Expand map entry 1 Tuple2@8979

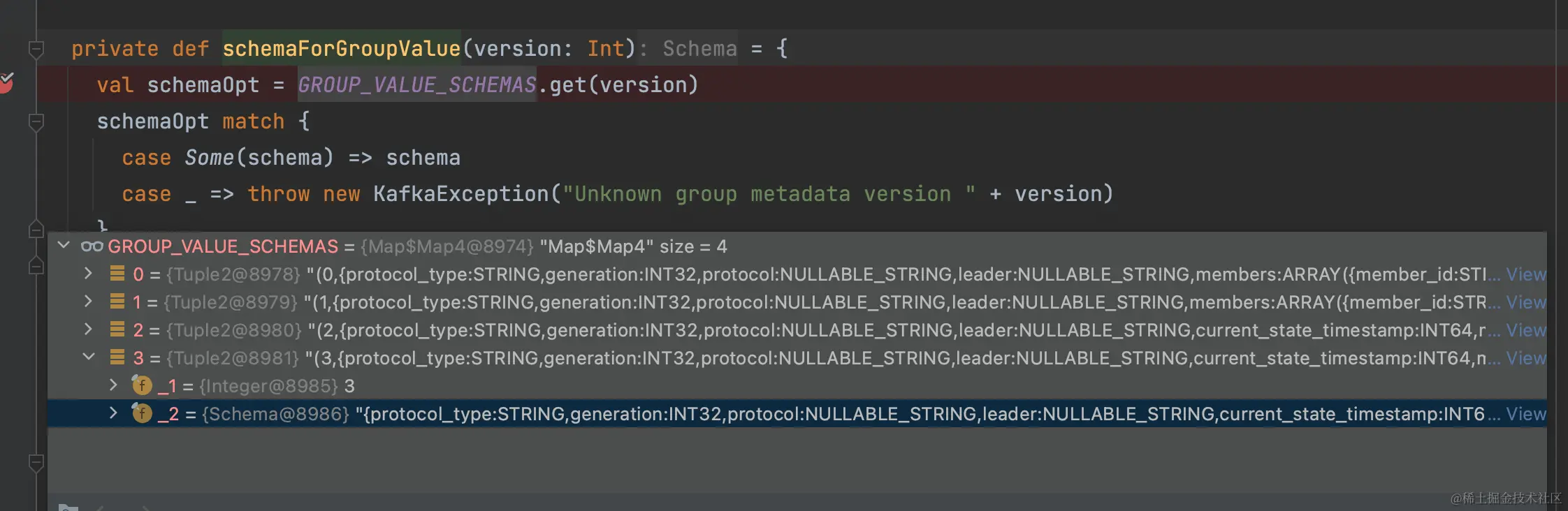(x=88, y=301)
